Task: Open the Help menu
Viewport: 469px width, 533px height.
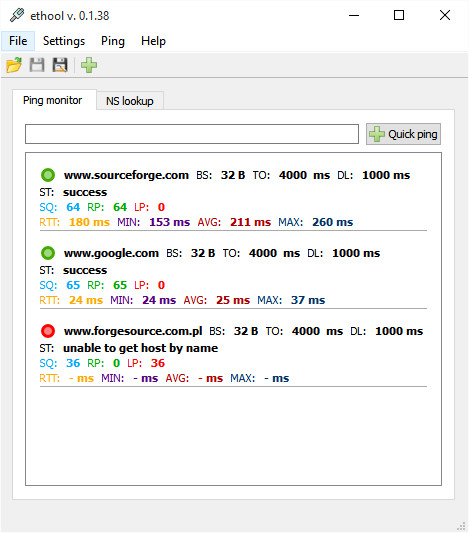Action: 153,41
